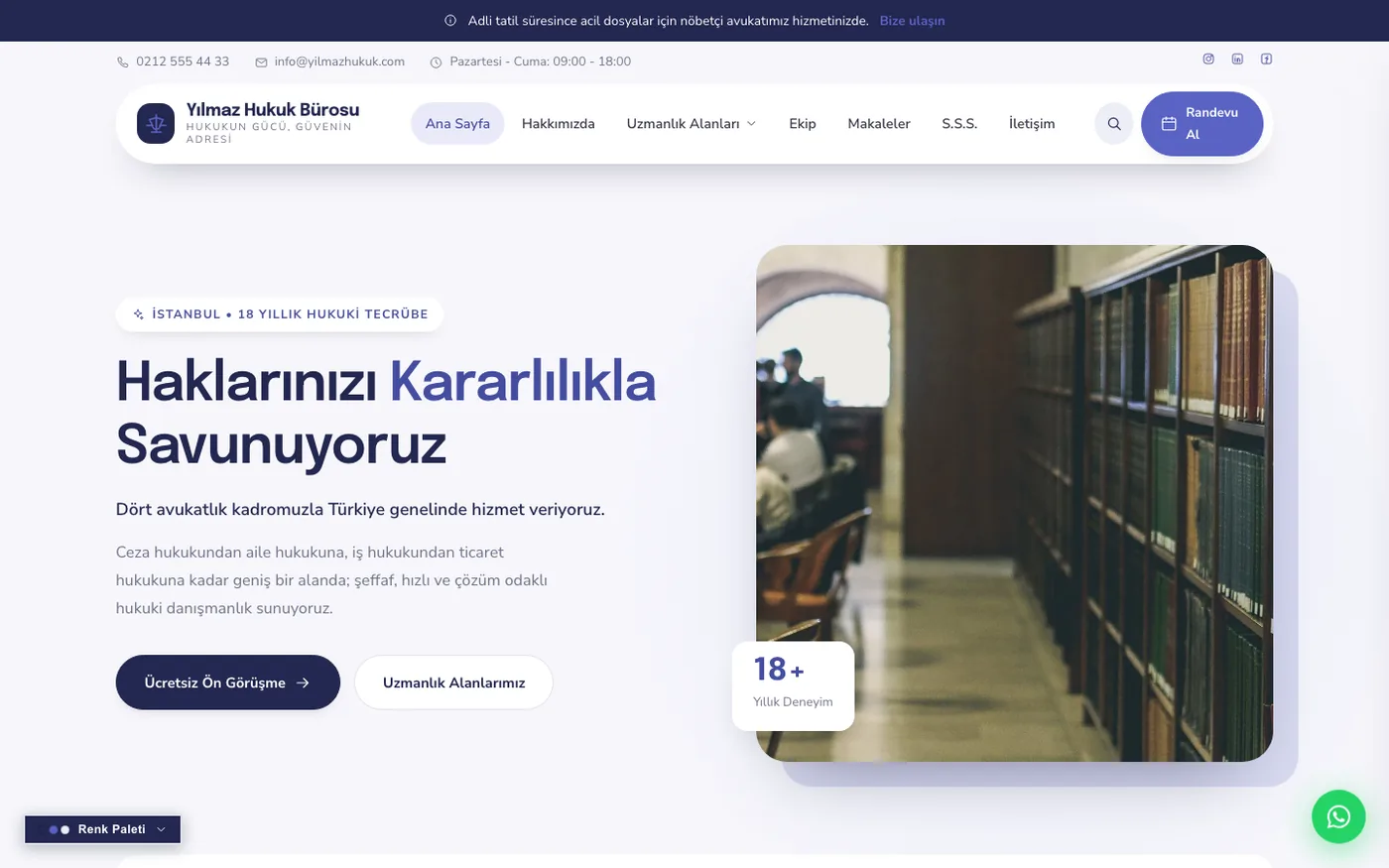
Task: Open the Hakkımızda page
Action: 559,124
